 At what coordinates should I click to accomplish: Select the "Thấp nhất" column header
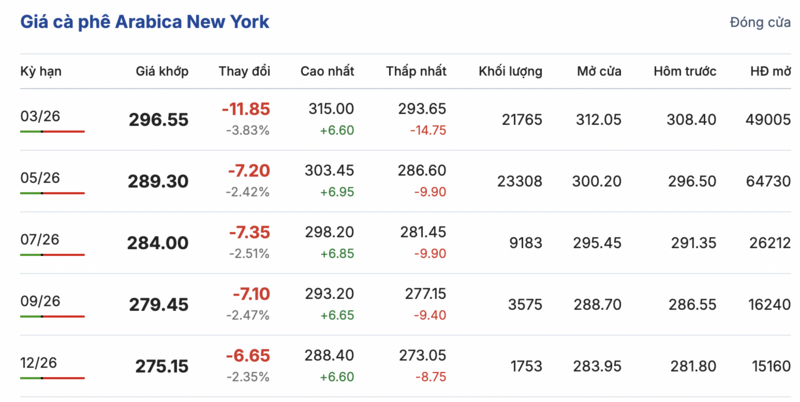(x=416, y=72)
